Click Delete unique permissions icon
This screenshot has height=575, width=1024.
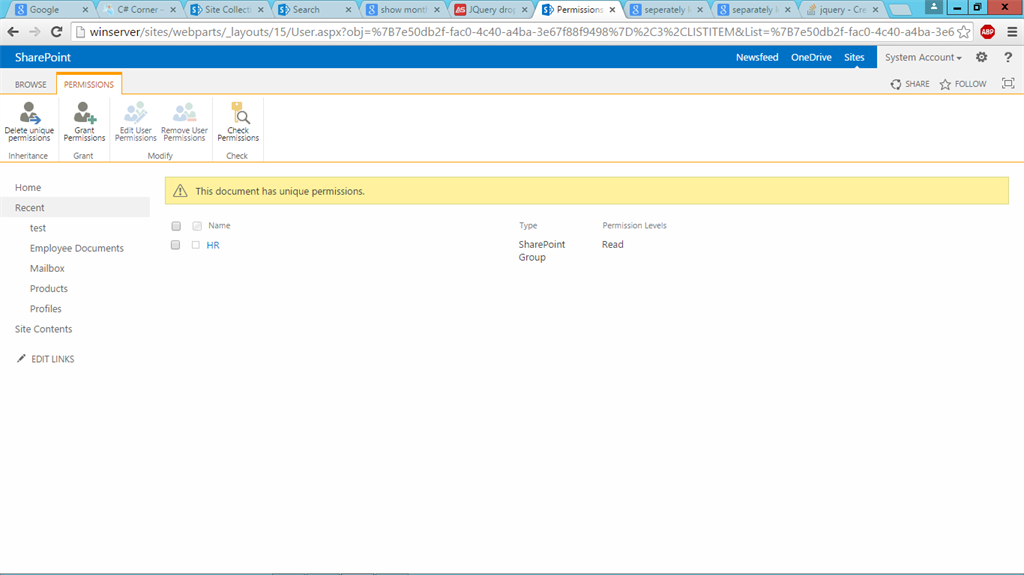[x=29, y=113]
